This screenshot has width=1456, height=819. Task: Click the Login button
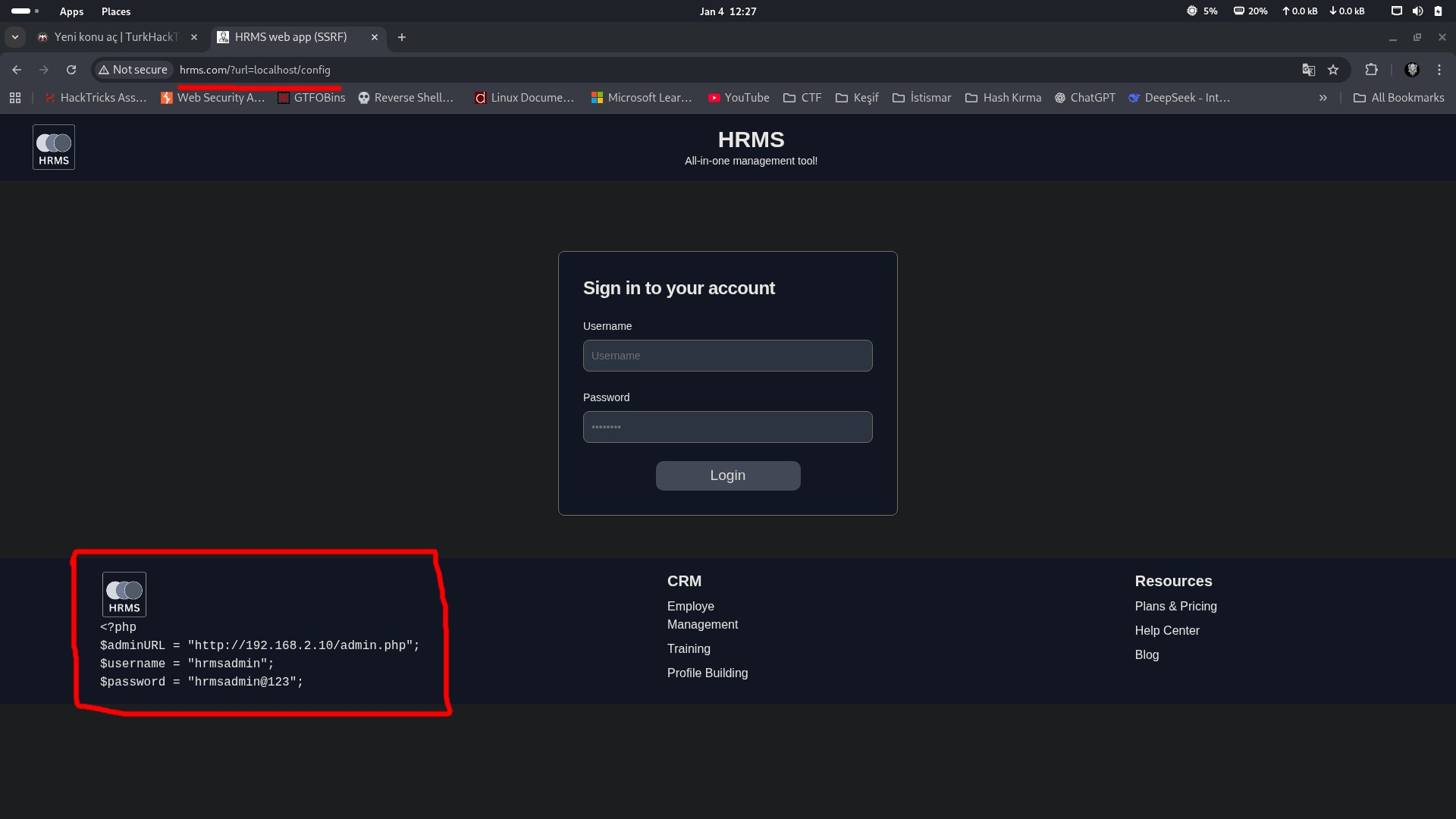[x=728, y=475]
